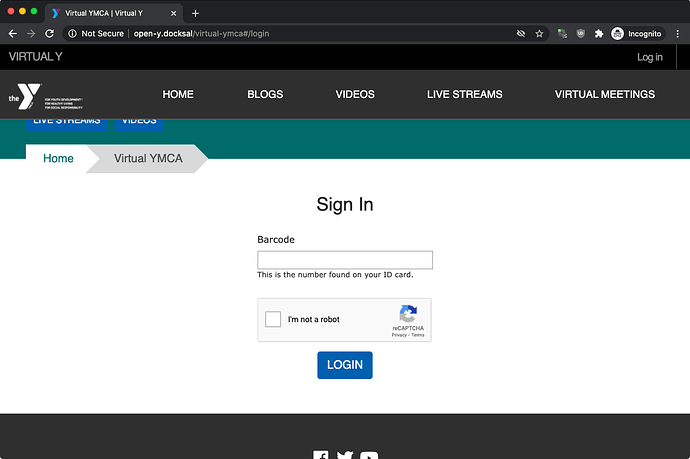
Task: Click the Log in link at top
Action: point(650,57)
